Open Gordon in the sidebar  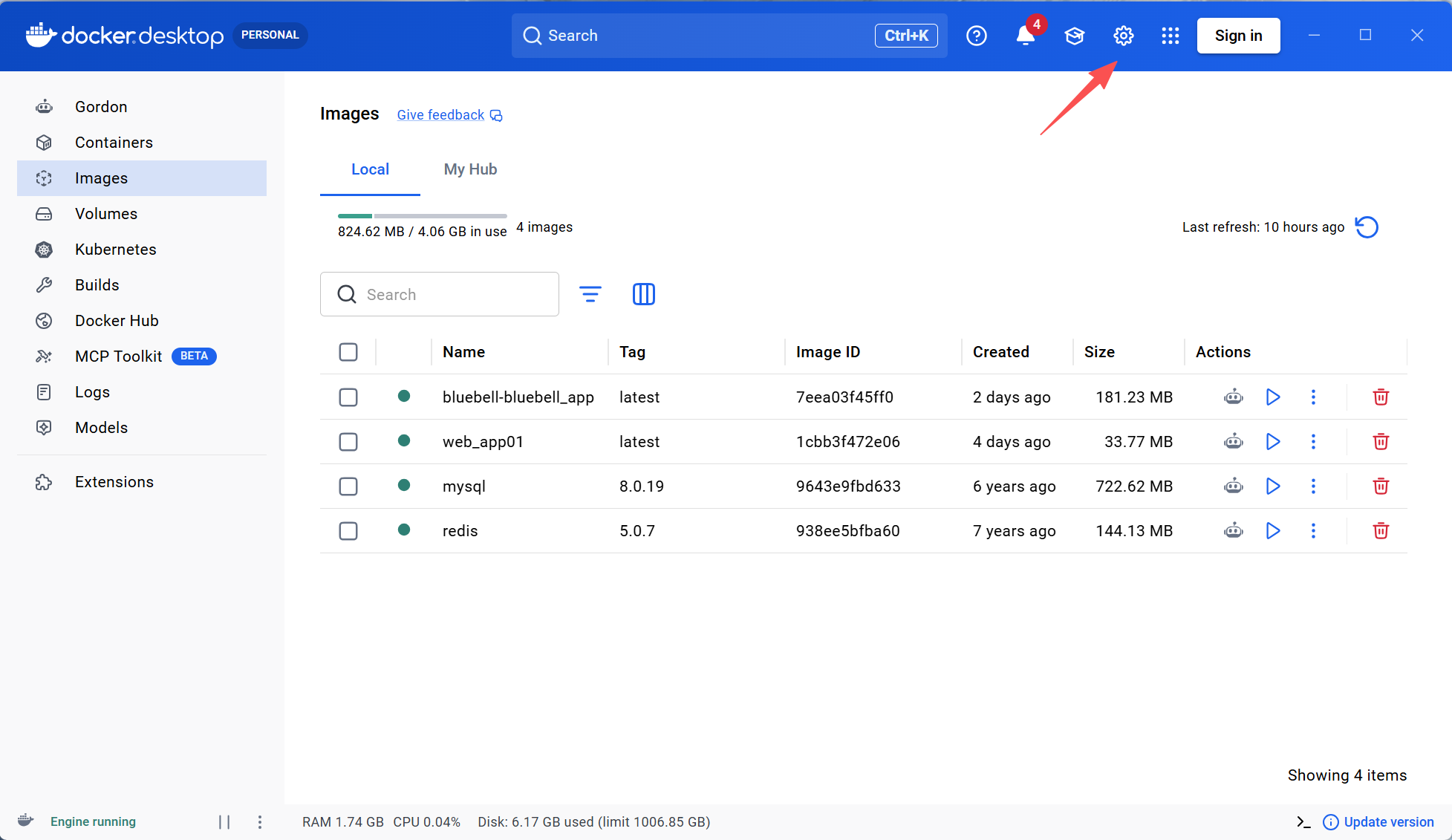point(142,107)
